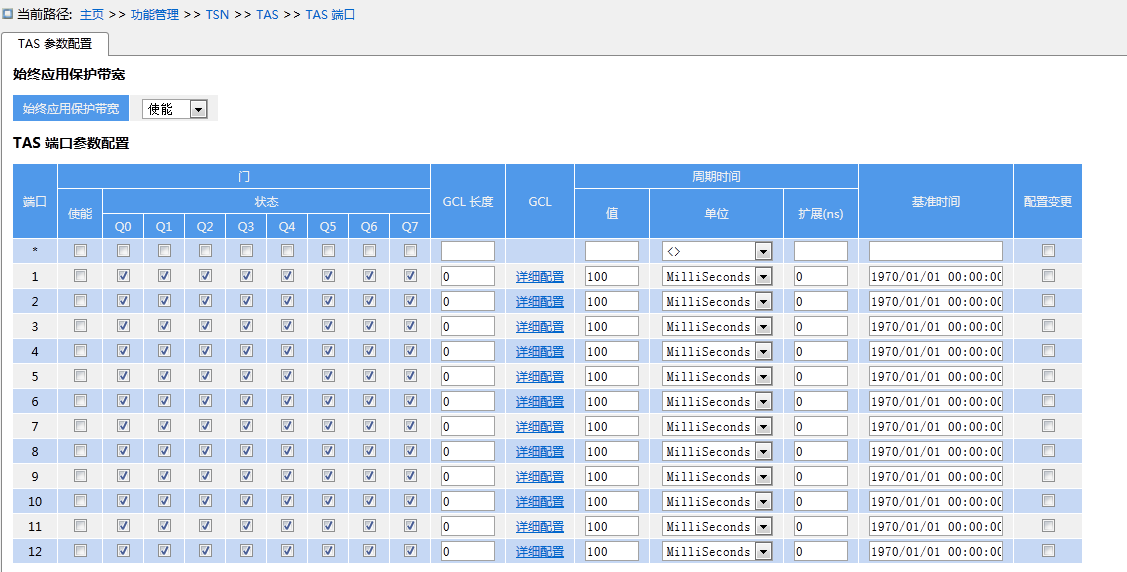This screenshot has width=1127, height=572.
Task: Go to 主页 in breadcrumb
Action: tap(92, 15)
